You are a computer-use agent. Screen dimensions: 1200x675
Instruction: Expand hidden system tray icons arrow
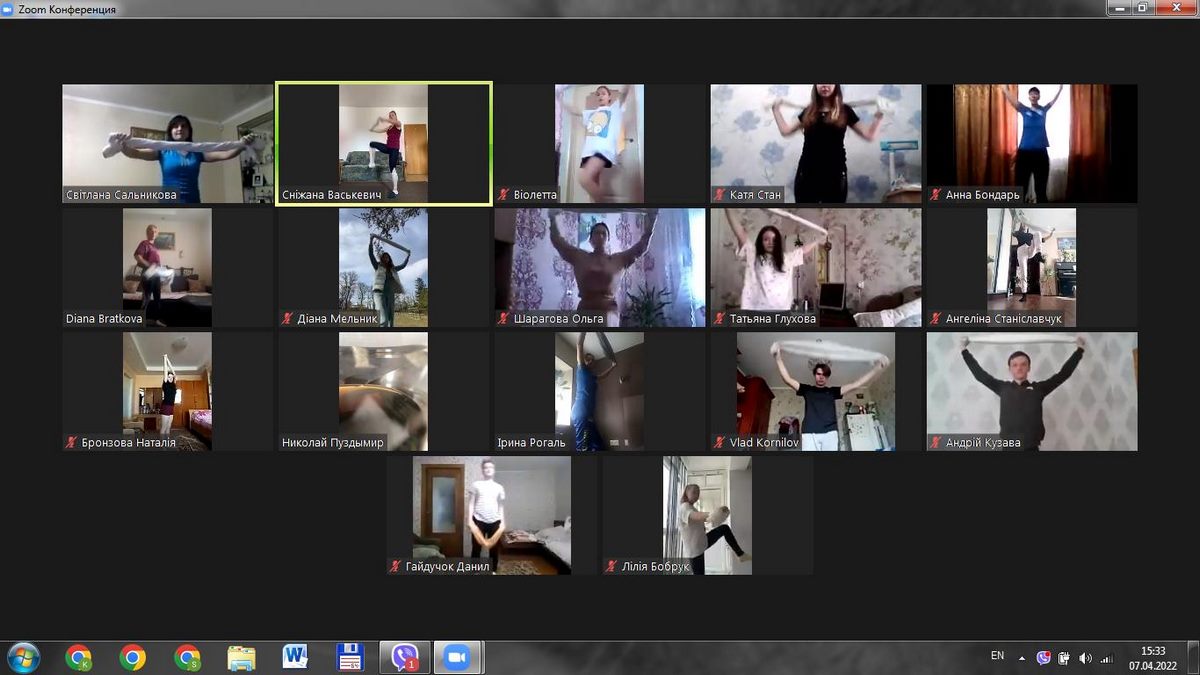coord(1022,658)
